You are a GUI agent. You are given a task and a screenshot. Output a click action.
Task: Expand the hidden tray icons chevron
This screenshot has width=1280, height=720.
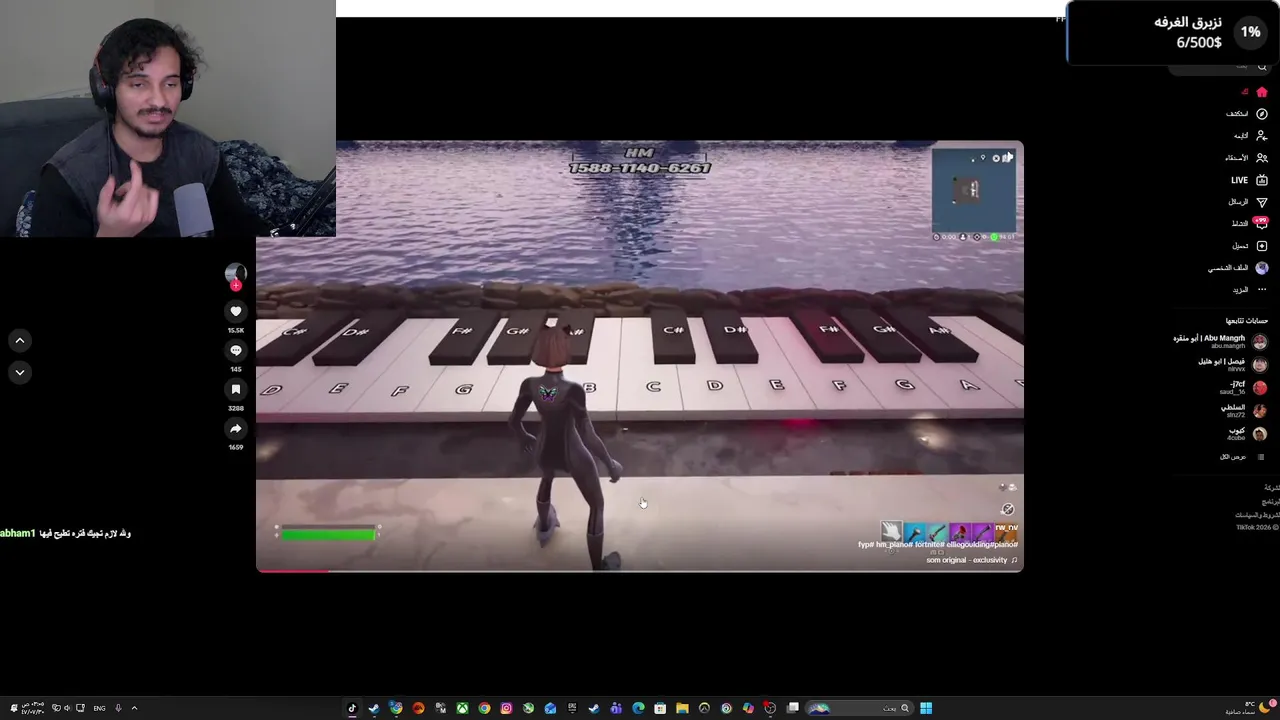[x=134, y=708]
